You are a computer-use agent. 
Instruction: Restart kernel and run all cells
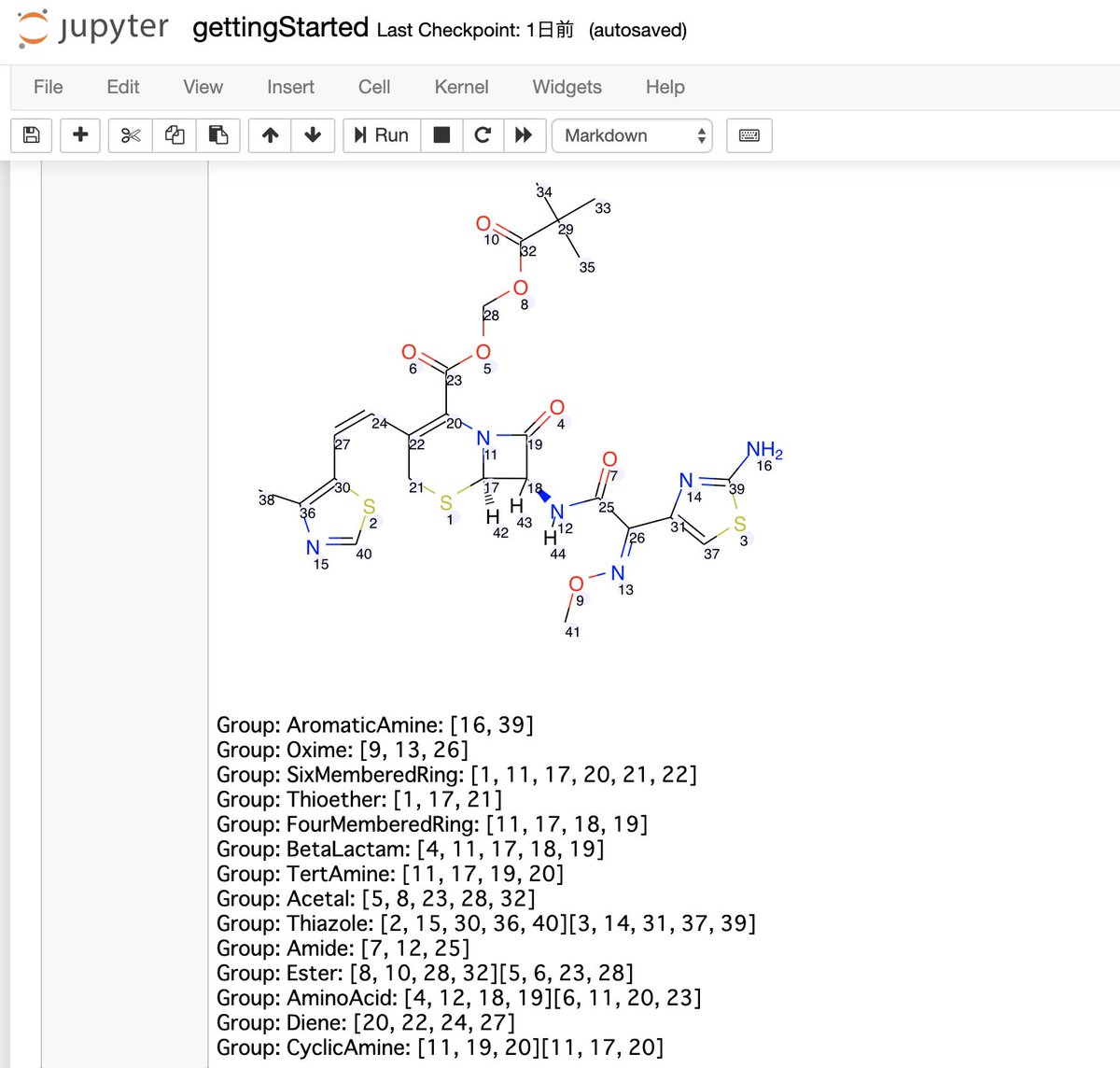click(525, 135)
